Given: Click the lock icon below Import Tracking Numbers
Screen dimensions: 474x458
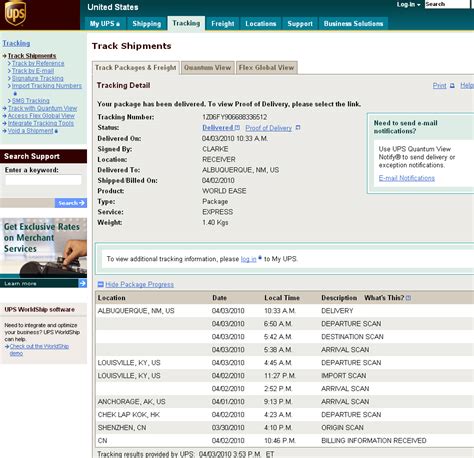Looking at the screenshot, I should (15, 93).
